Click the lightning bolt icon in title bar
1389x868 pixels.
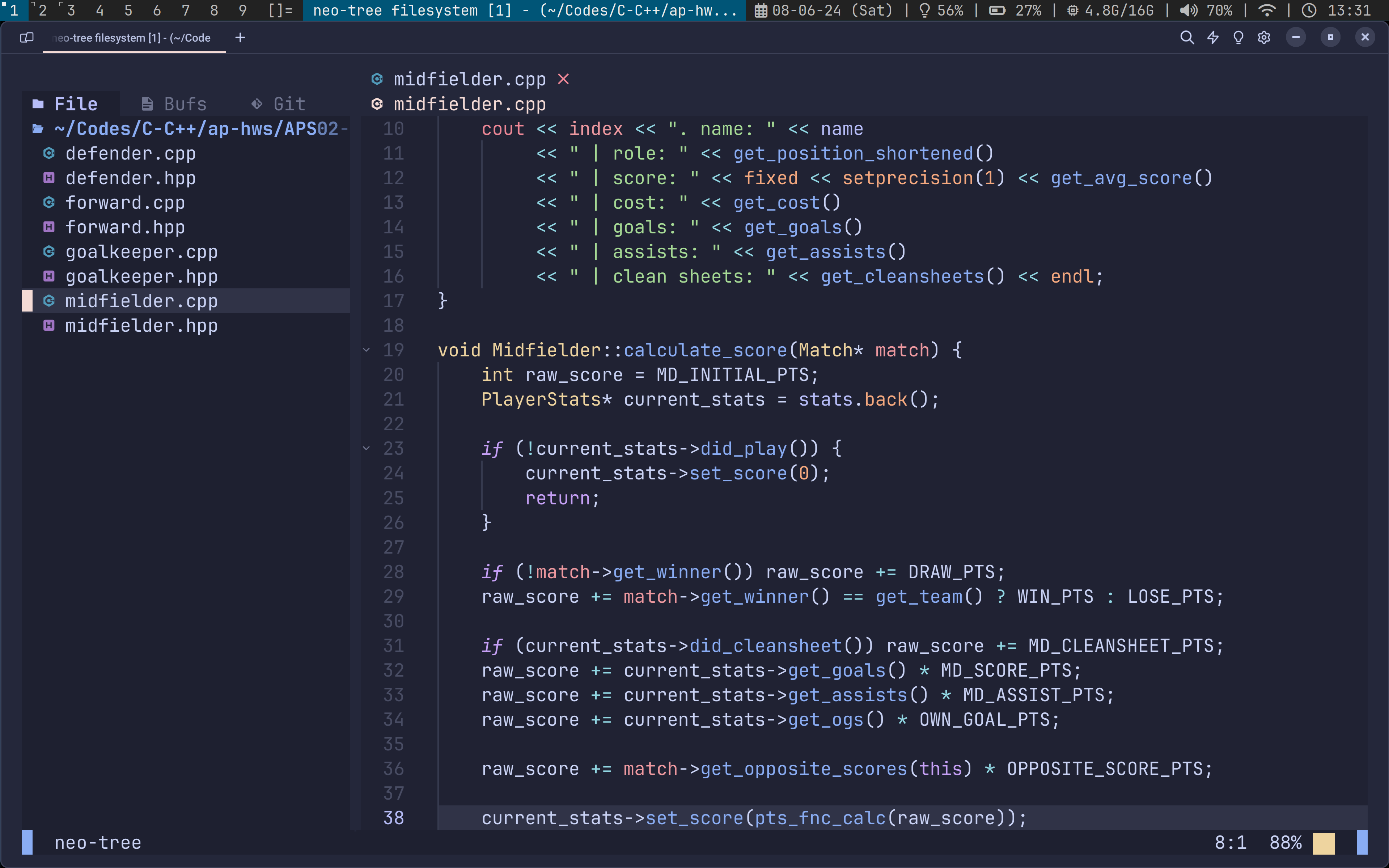1212,38
